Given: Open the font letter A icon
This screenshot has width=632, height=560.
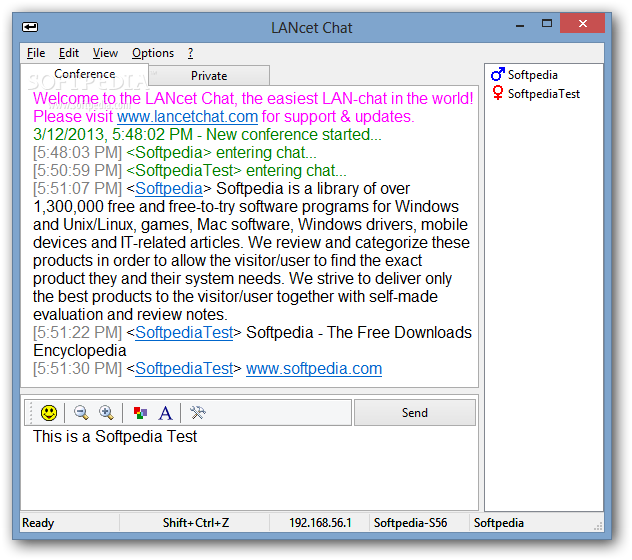Looking at the screenshot, I should (x=165, y=413).
